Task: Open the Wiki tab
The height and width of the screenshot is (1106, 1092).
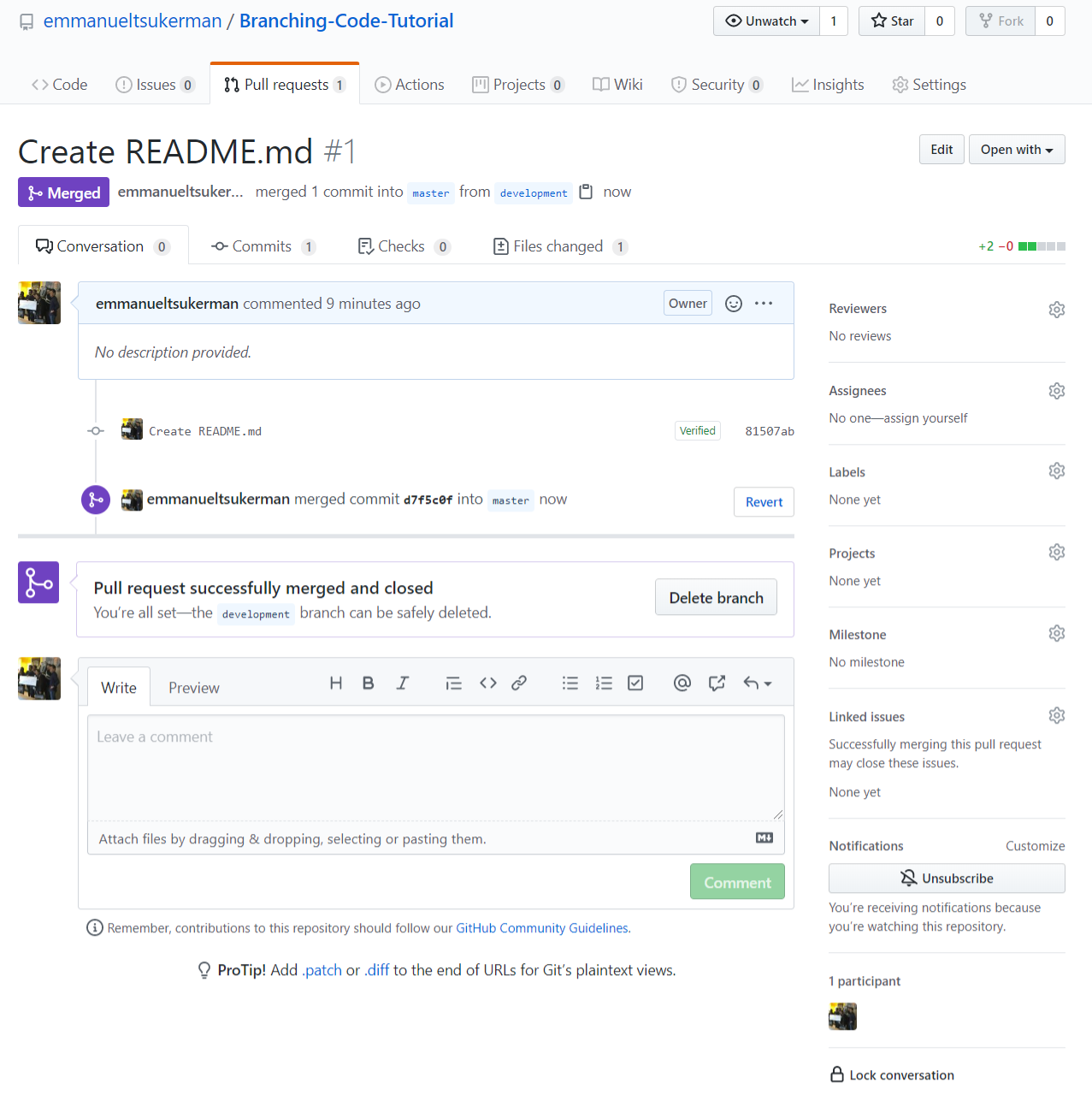Action: point(617,85)
